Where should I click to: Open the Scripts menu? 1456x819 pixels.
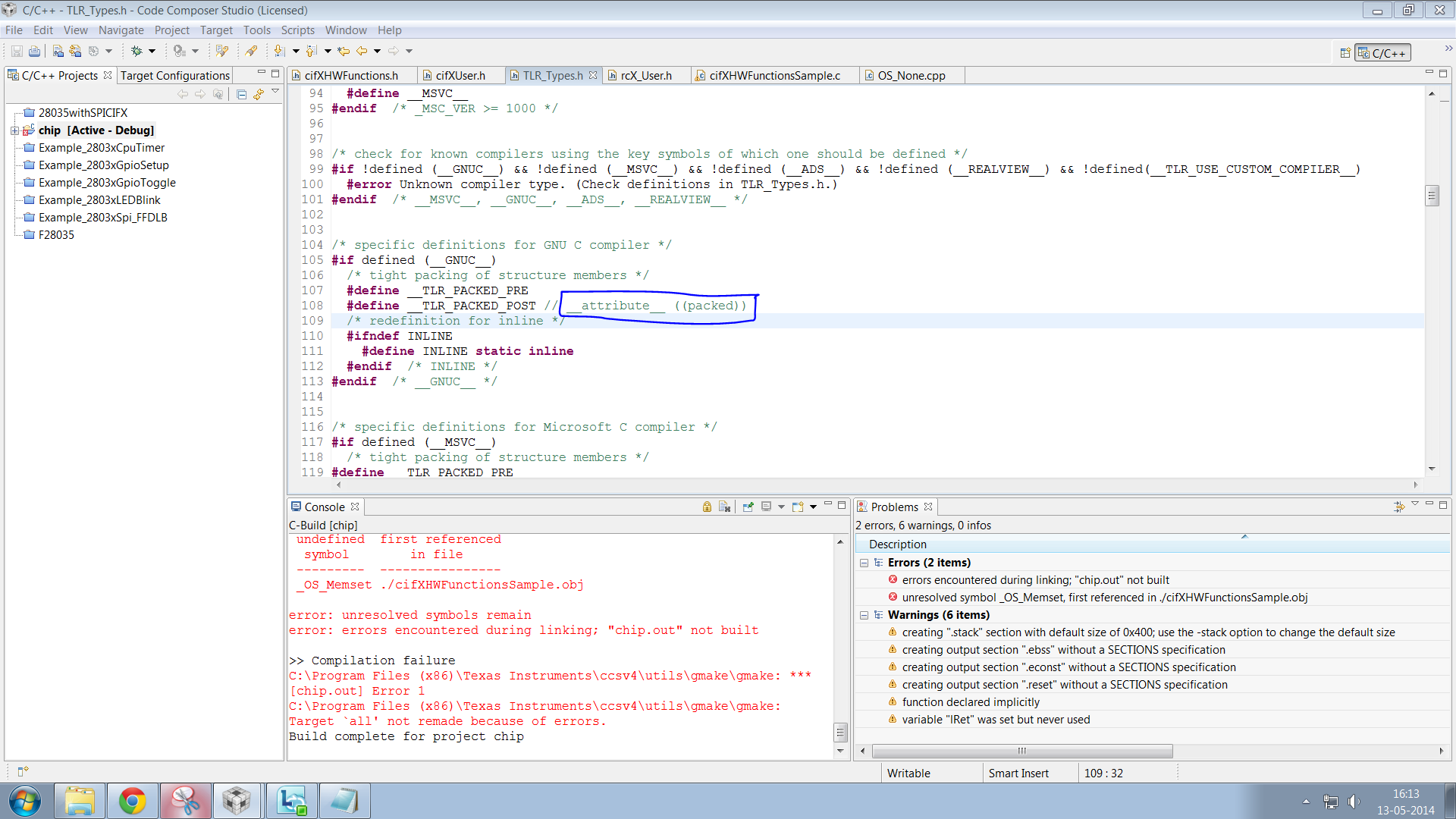297,30
